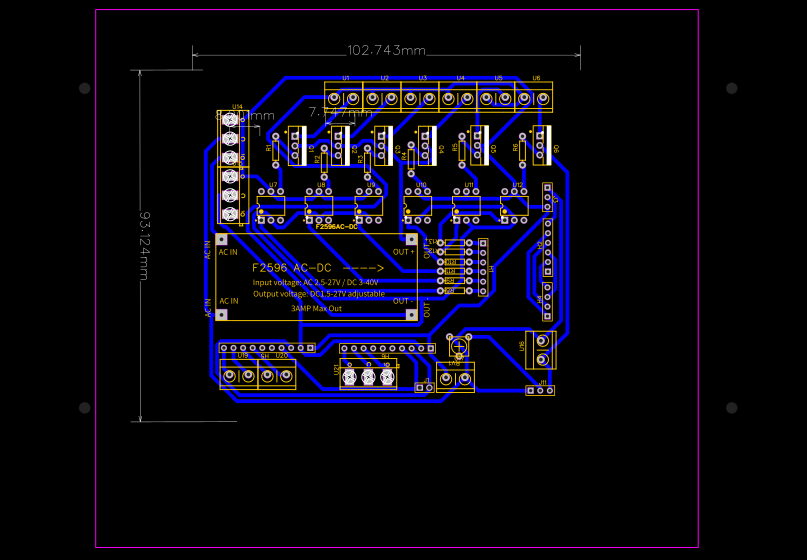Select the U20 terminal block
Image resolution: width=807 pixels, height=560 pixels.
[277, 374]
